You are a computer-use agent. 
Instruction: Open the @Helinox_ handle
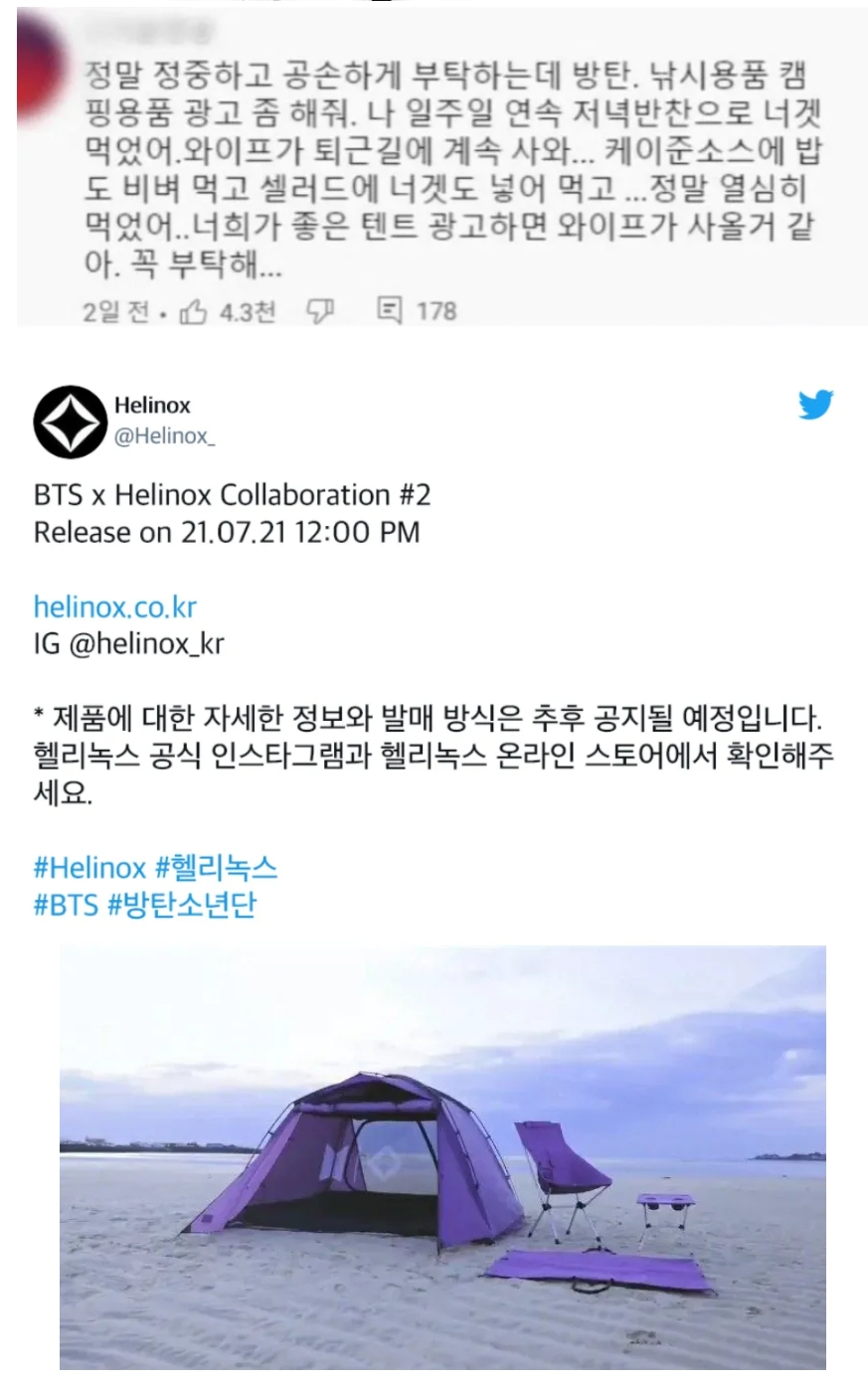pyautogui.click(x=164, y=437)
